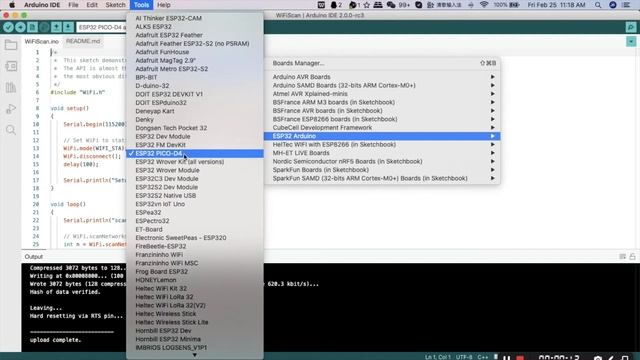Click the WeChat icon in menu bar

coord(391,5)
